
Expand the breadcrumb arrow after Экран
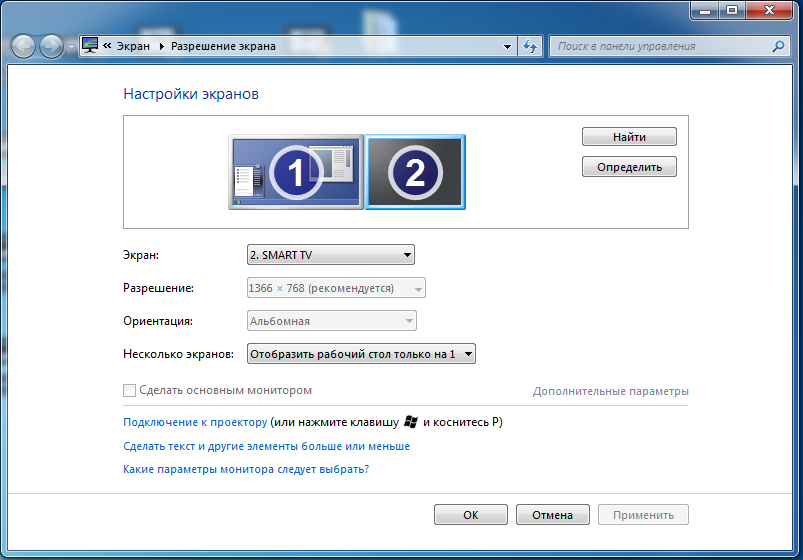coord(161,46)
